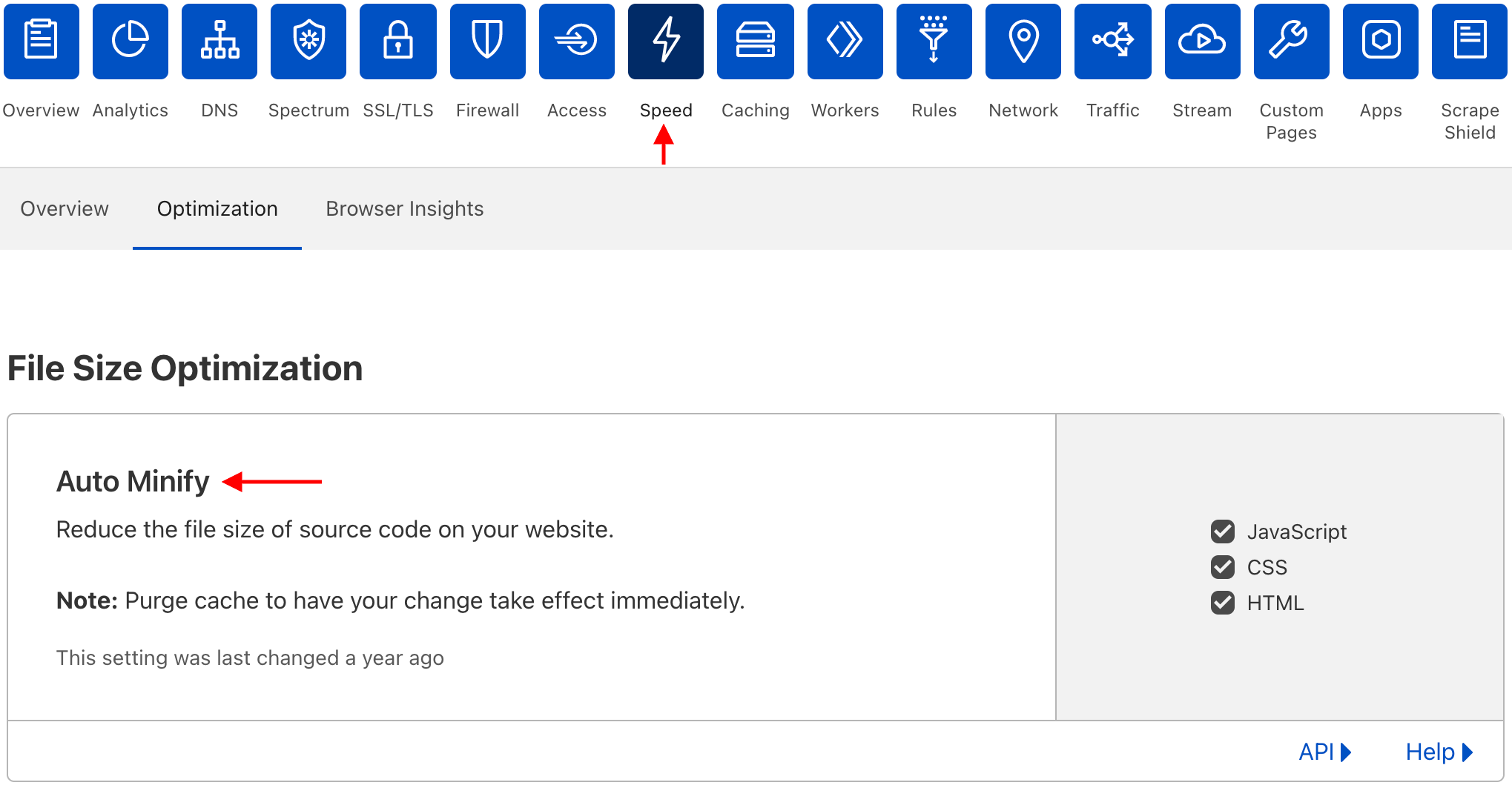Open the Rules funnel icon
The width and height of the screenshot is (1512, 788).
pyautogui.click(x=934, y=41)
